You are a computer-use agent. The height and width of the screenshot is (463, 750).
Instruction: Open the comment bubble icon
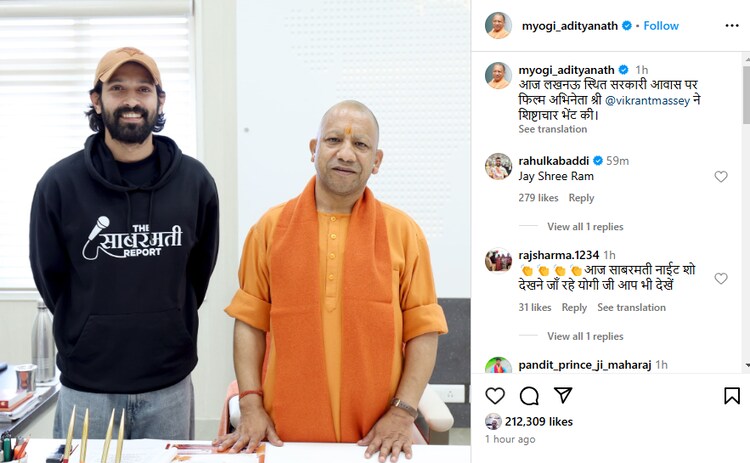click(x=529, y=396)
